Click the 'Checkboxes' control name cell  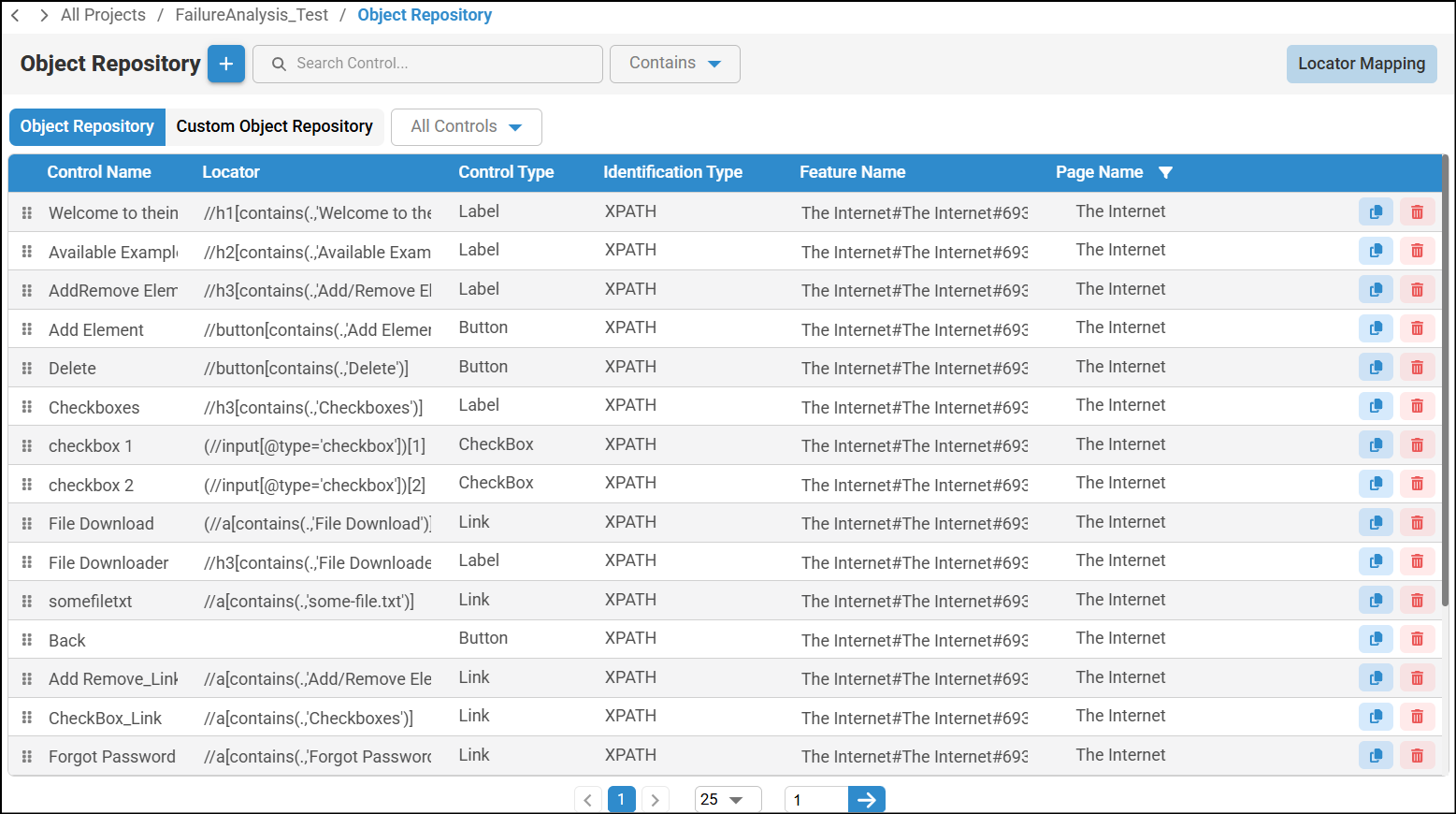[x=94, y=408]
